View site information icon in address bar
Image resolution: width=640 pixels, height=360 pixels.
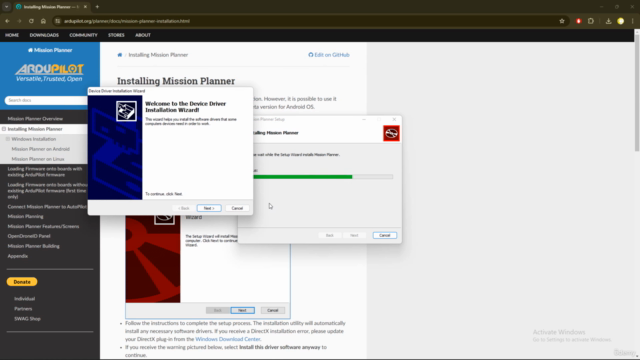58,21
